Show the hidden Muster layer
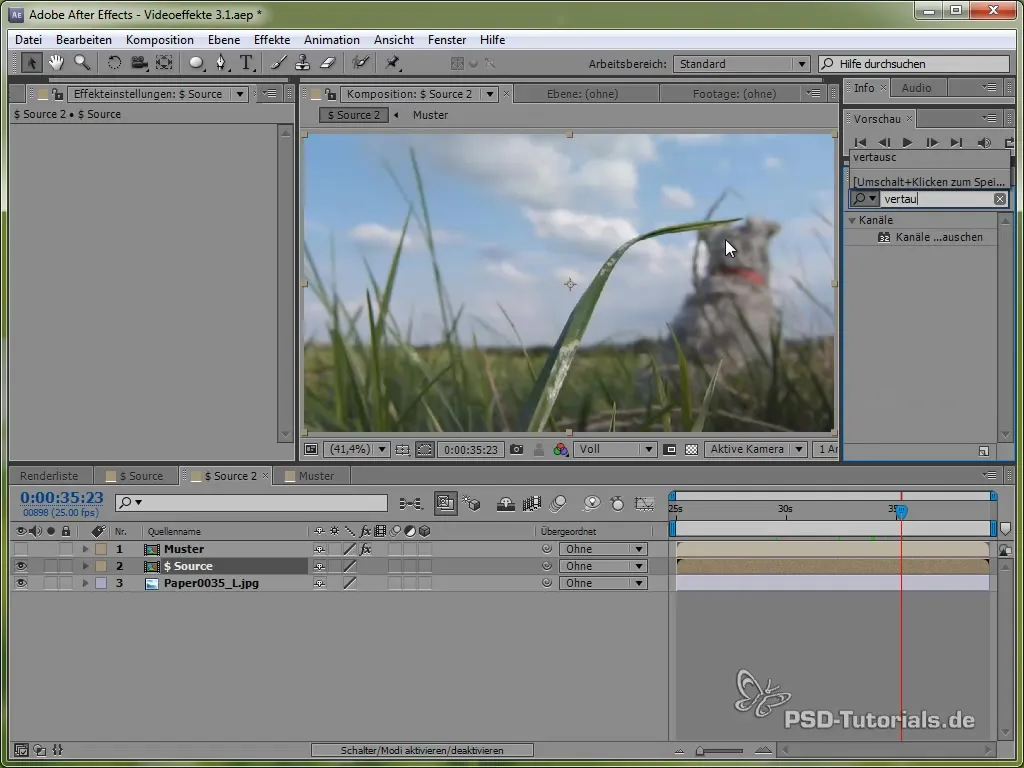The image size is (1024, 768). (21, 549)
